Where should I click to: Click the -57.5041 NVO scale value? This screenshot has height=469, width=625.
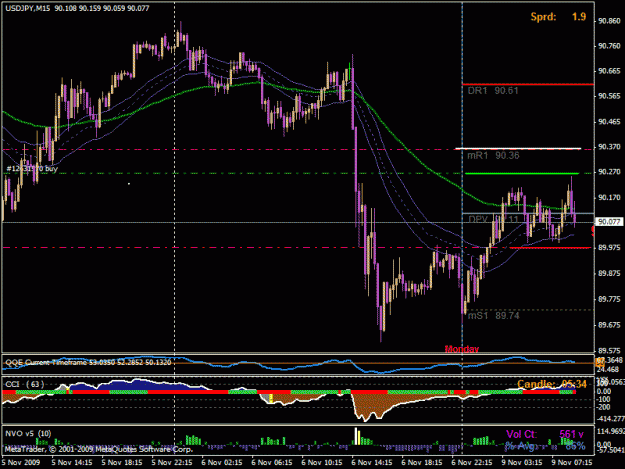click(610, 451)
